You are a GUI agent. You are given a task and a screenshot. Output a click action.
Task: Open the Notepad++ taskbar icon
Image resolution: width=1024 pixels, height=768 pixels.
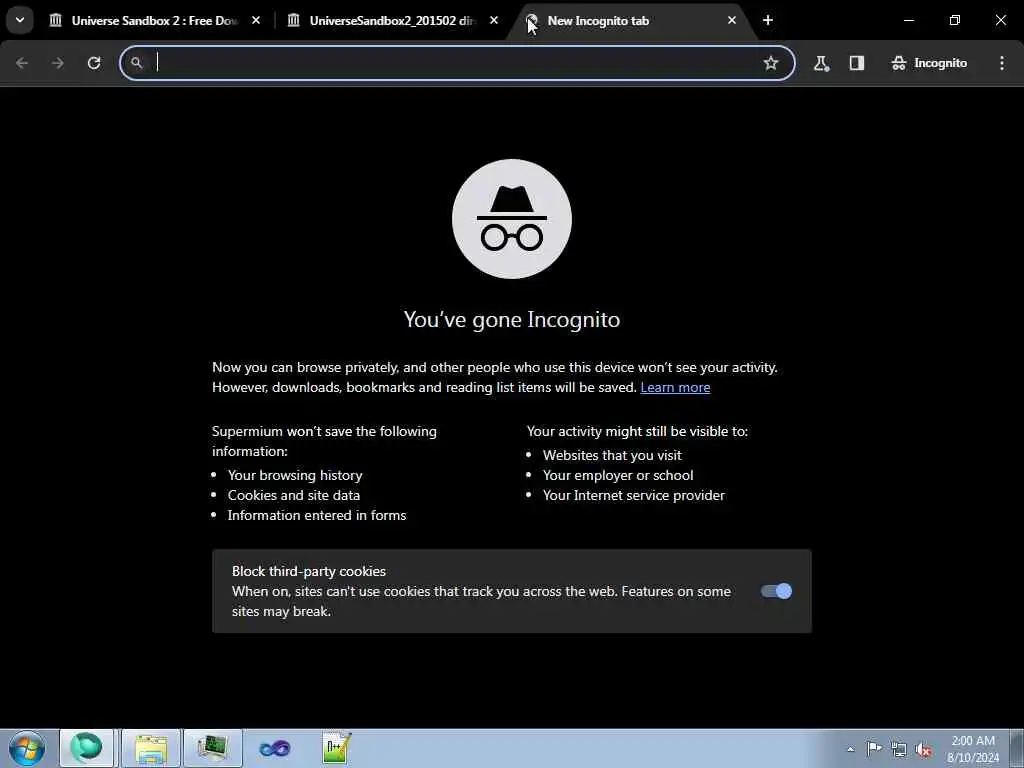click(336, 748)
